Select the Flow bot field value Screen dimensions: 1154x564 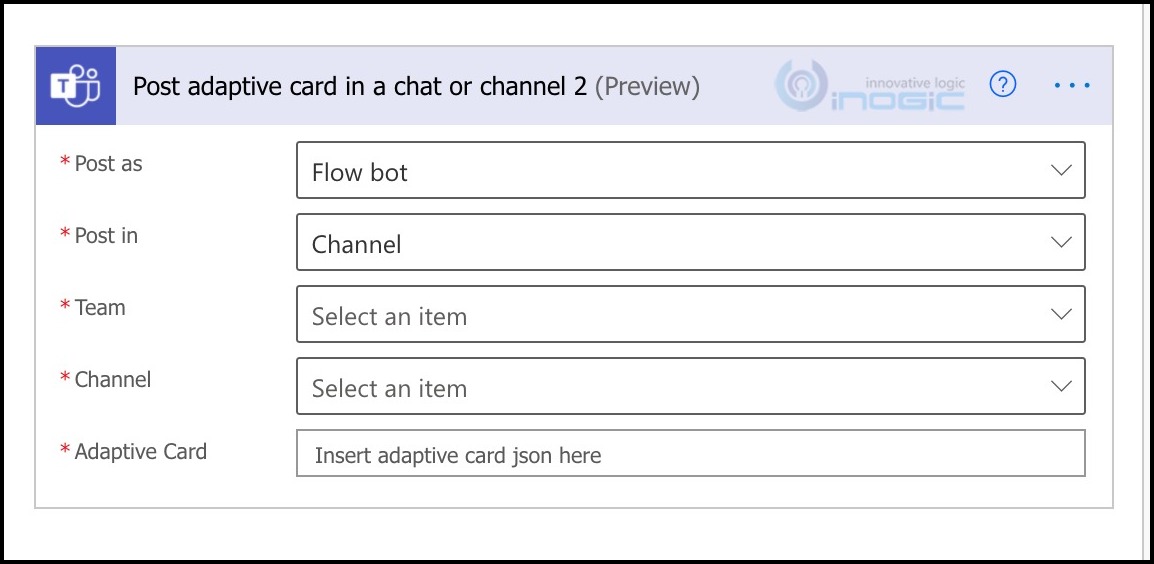coord(690,171)
